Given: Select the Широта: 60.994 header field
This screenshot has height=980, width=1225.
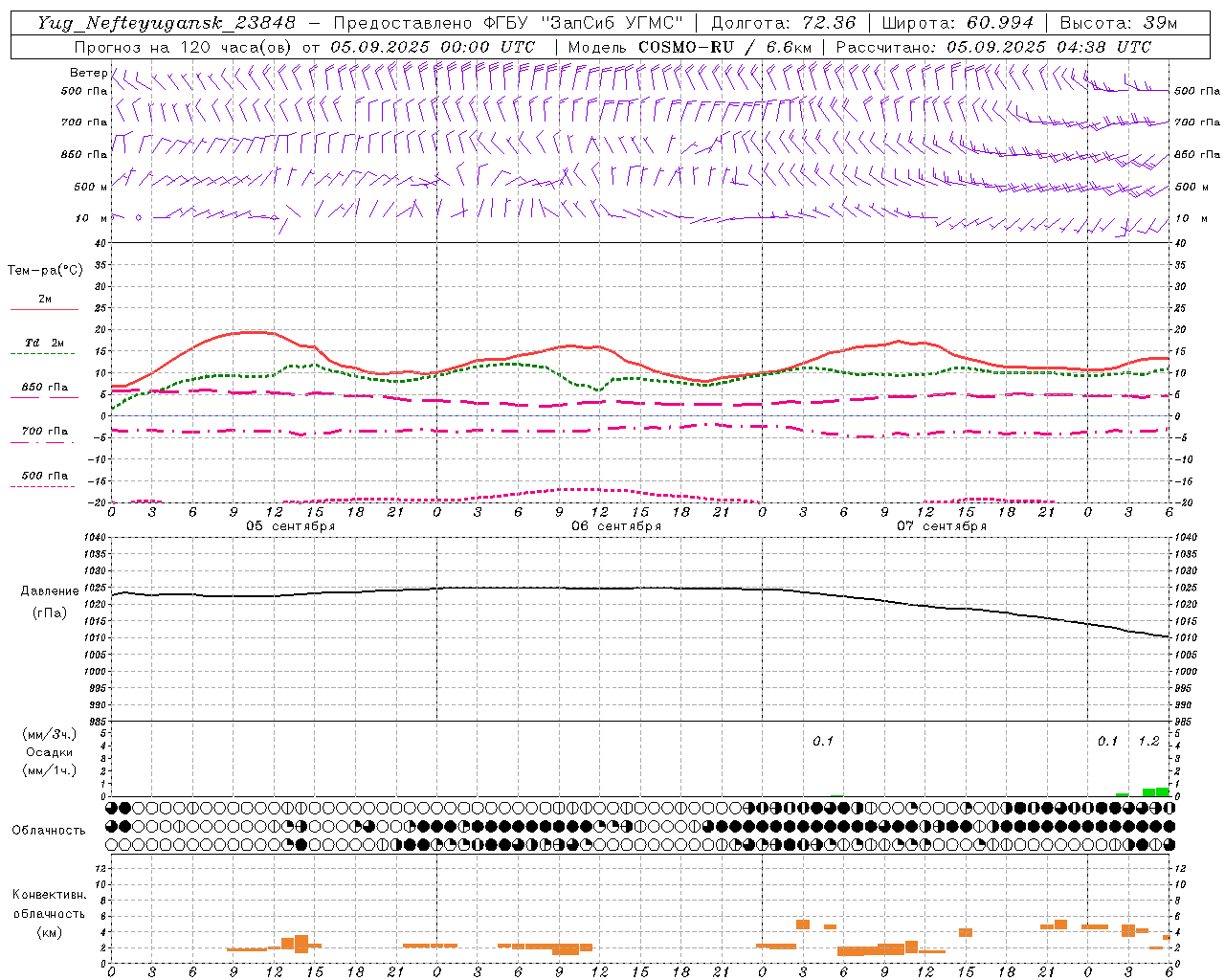Looking at the screenshot, I should click(x=957, y=23).
